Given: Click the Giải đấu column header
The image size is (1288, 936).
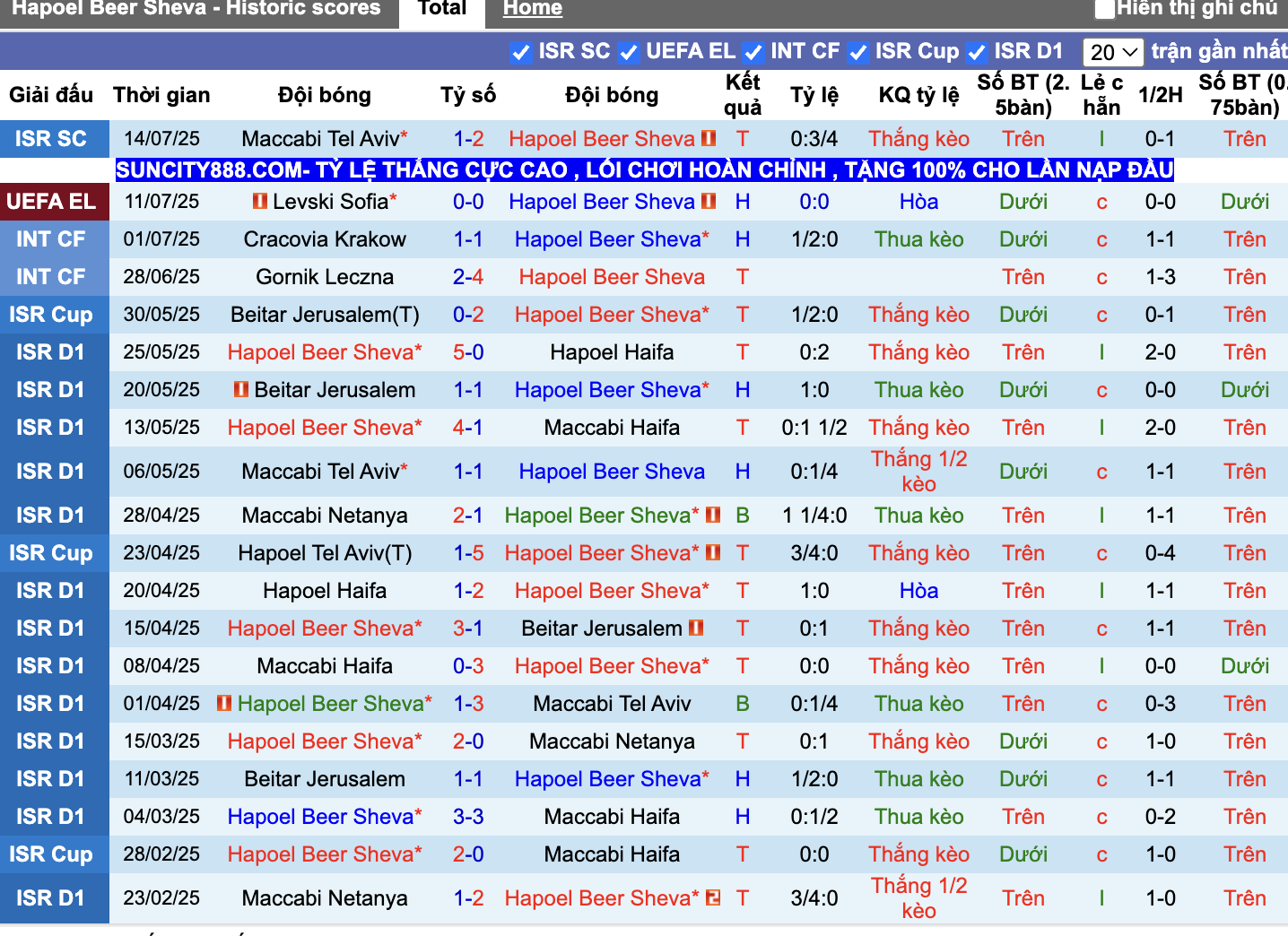Looking at the screenshot, I should (51, 95).
